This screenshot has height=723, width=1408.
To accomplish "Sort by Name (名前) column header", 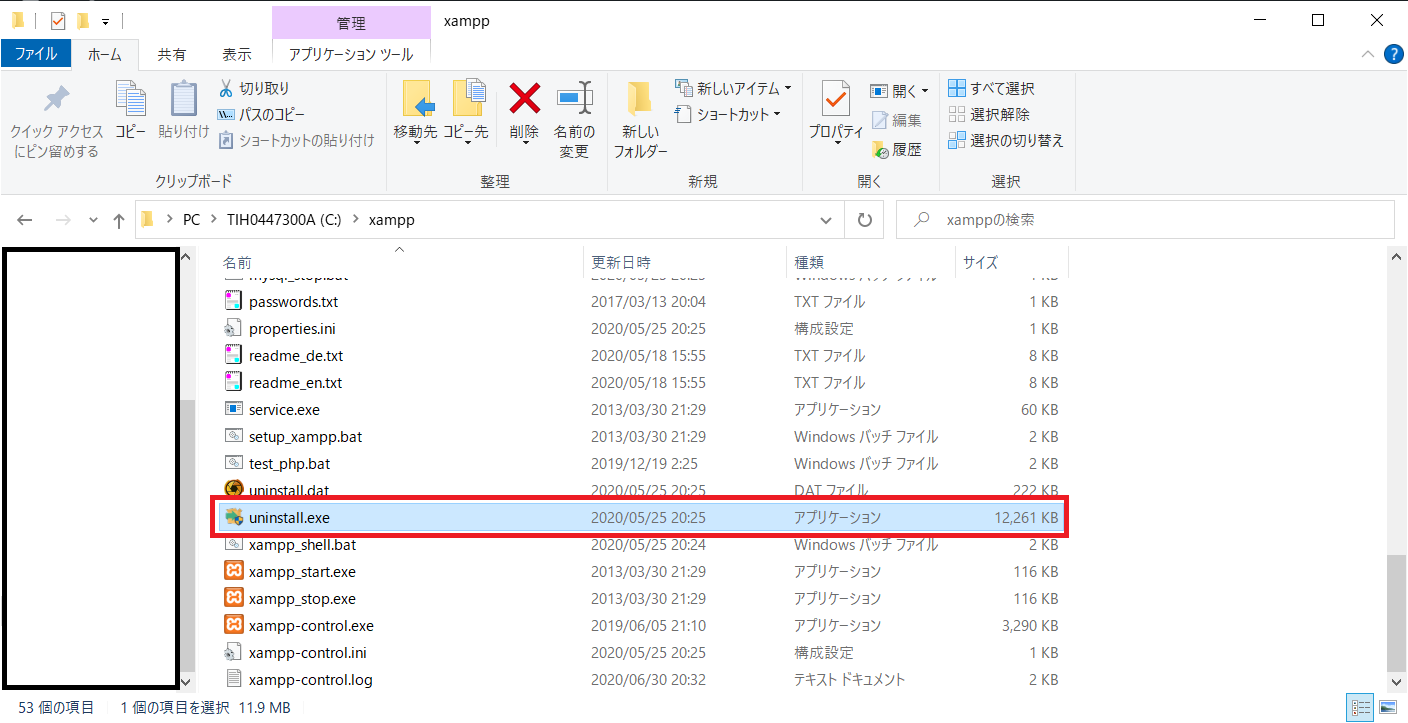I will [x=399, y=262].
